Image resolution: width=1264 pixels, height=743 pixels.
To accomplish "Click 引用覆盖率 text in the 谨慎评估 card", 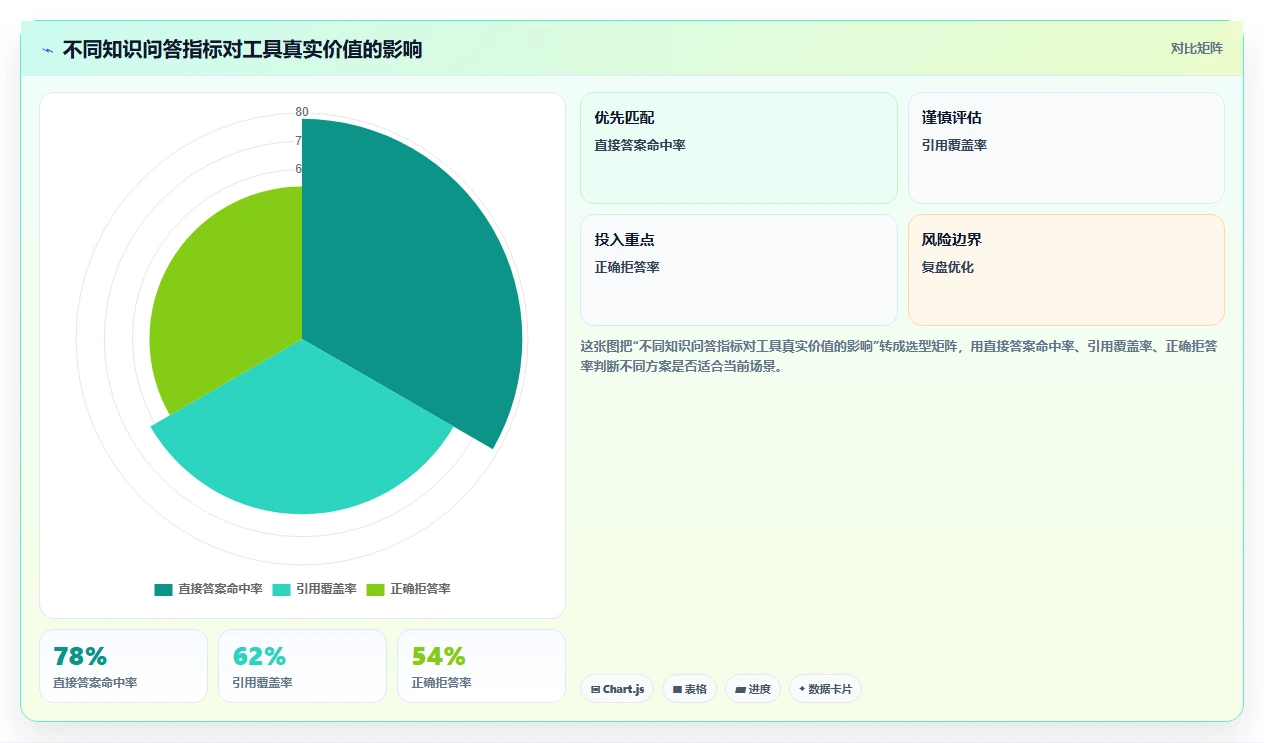I will (954, 145).
